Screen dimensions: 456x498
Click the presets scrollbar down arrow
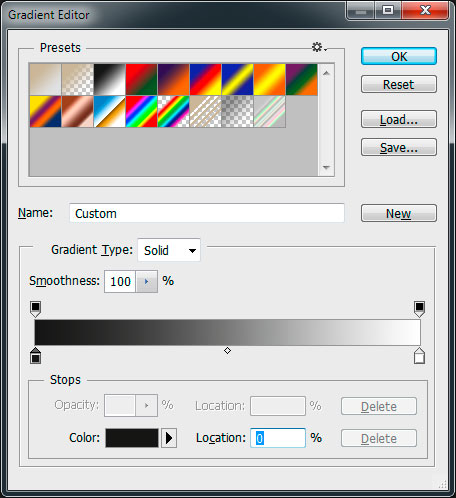(x=326, y=167)
